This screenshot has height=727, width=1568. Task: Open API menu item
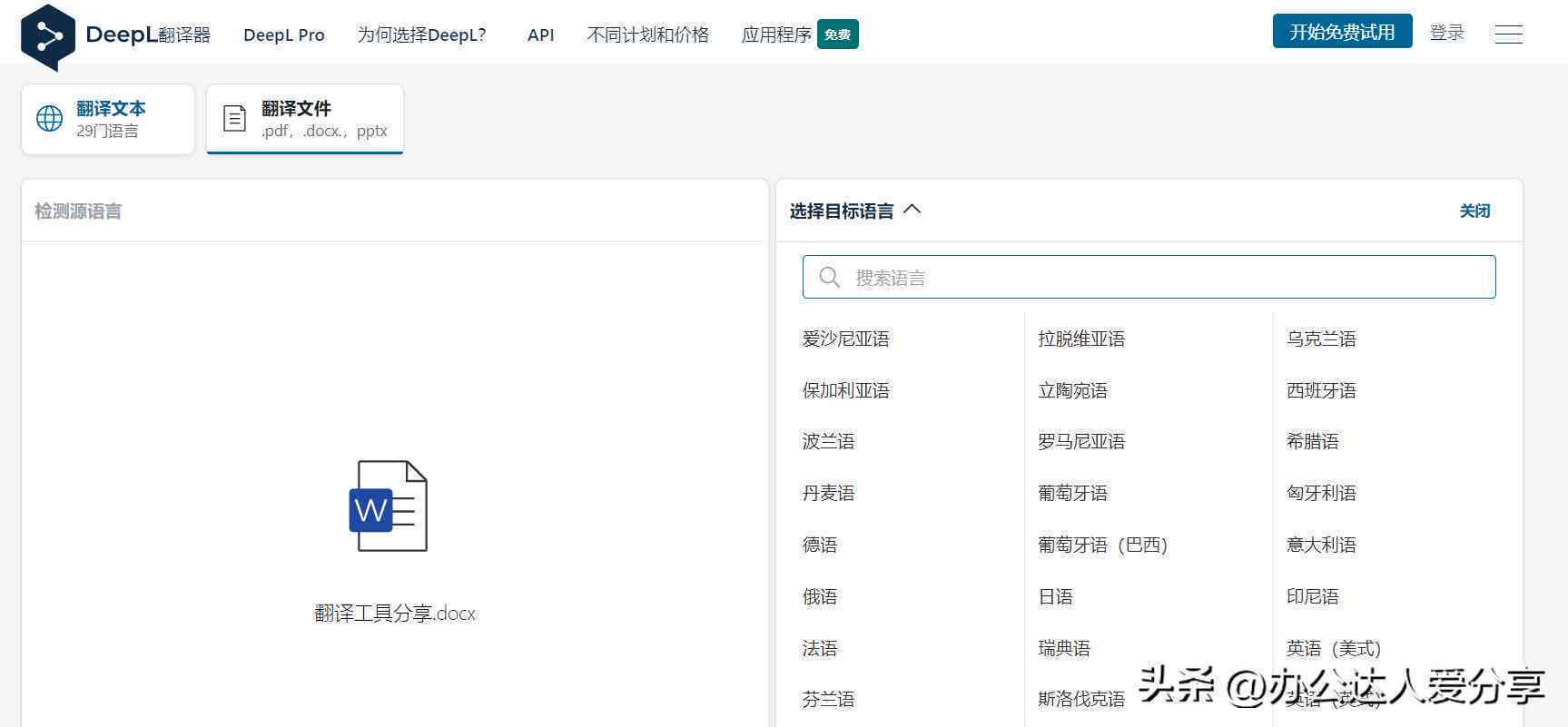point(541,35)
